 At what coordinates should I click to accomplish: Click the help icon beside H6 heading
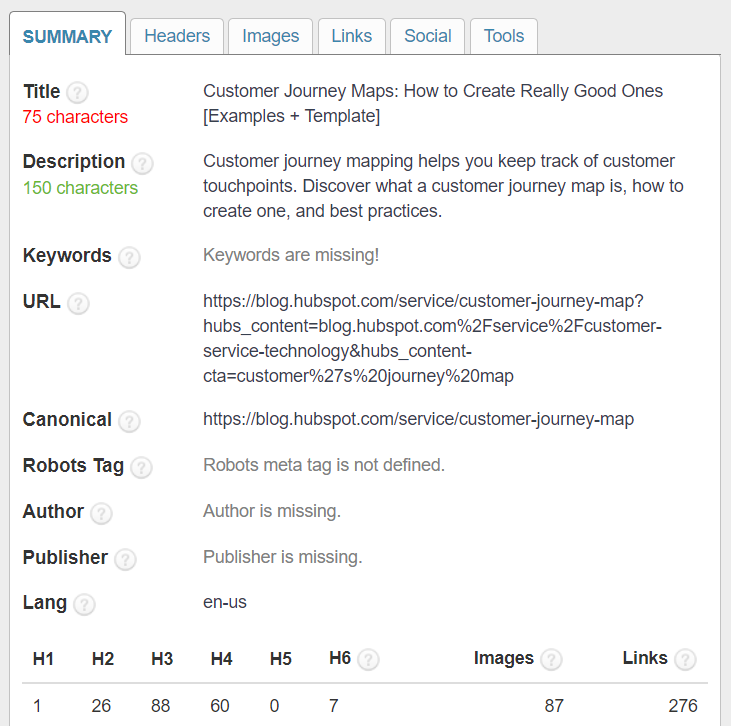pos(368,659)
